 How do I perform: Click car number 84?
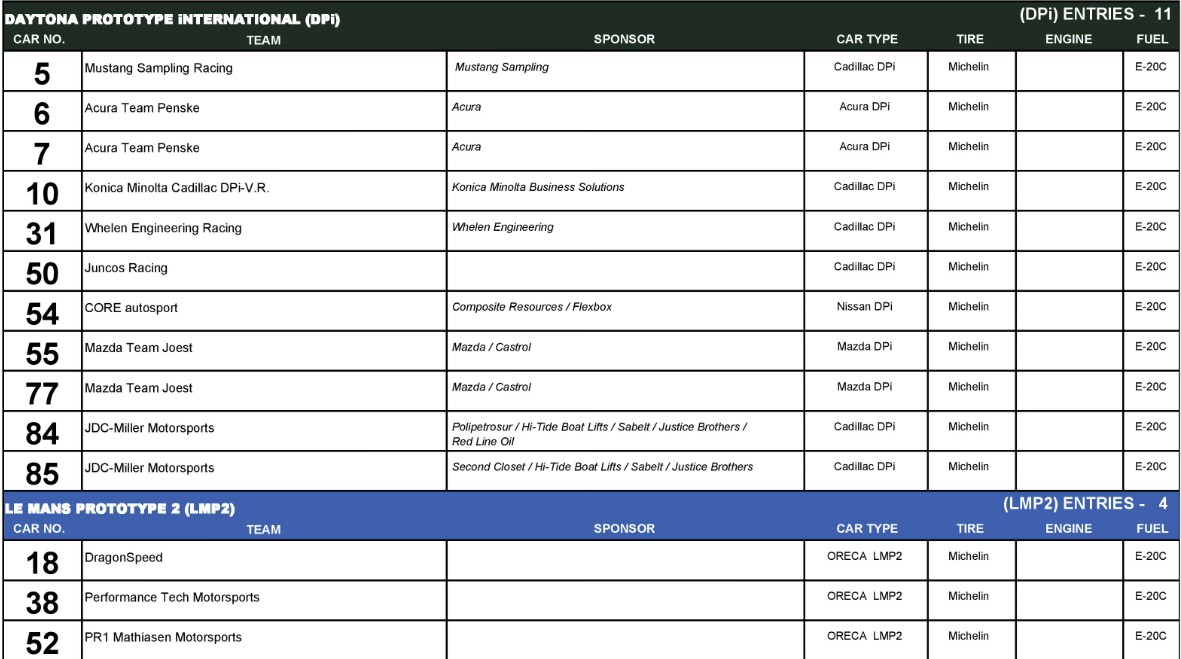click(42, 434)
